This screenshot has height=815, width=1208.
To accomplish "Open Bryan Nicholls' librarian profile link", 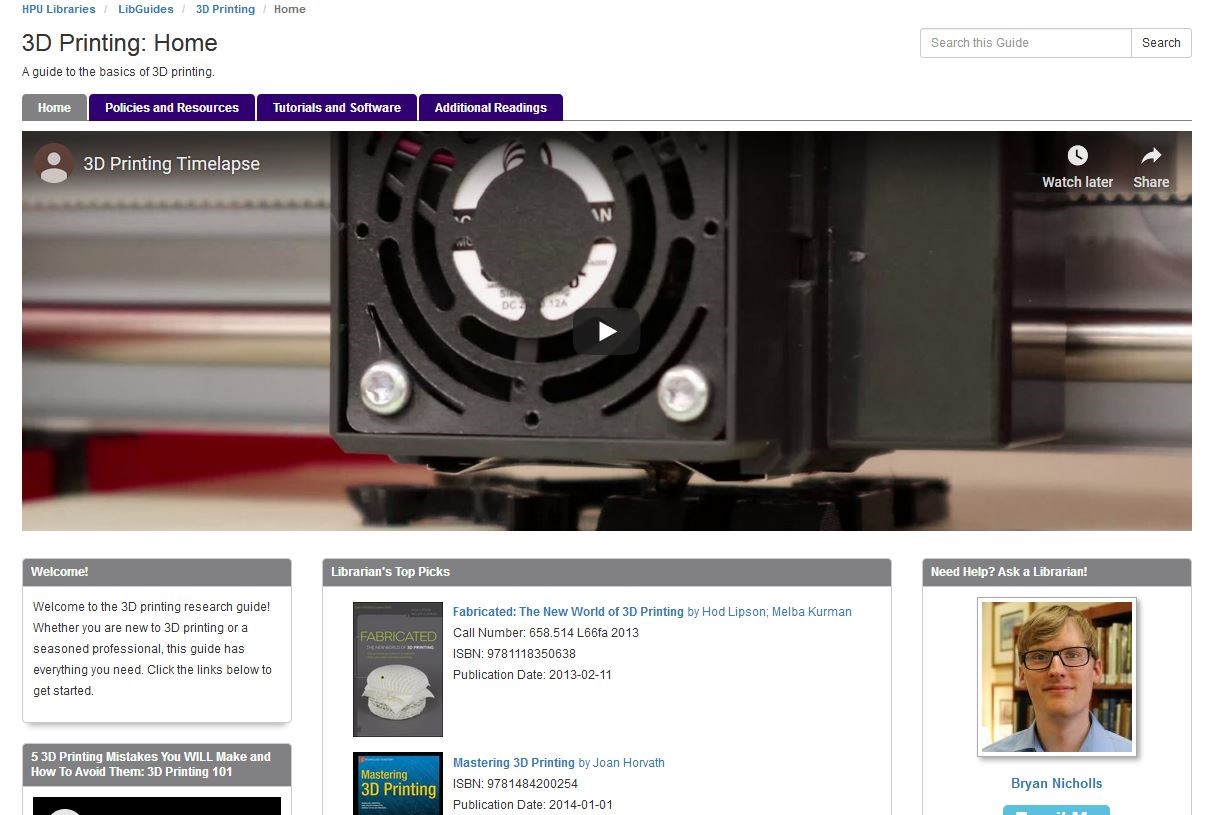I will pyautogui.click(x=1056, y=784).
